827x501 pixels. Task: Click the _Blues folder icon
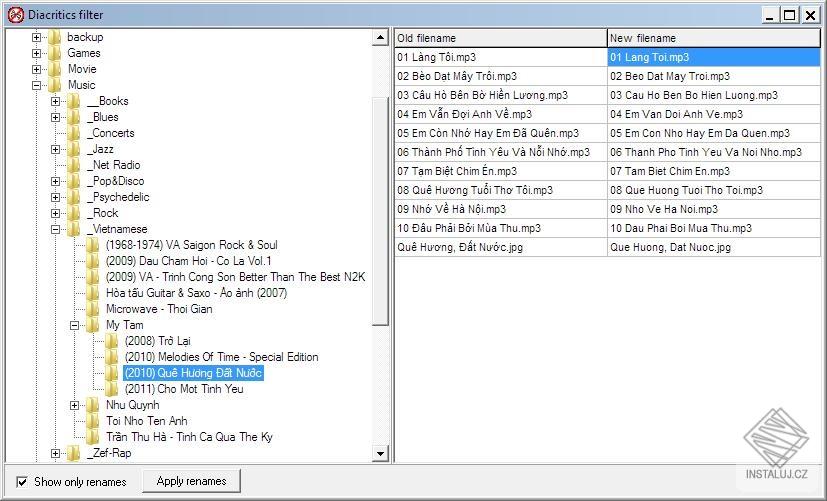tap(74, 117)
